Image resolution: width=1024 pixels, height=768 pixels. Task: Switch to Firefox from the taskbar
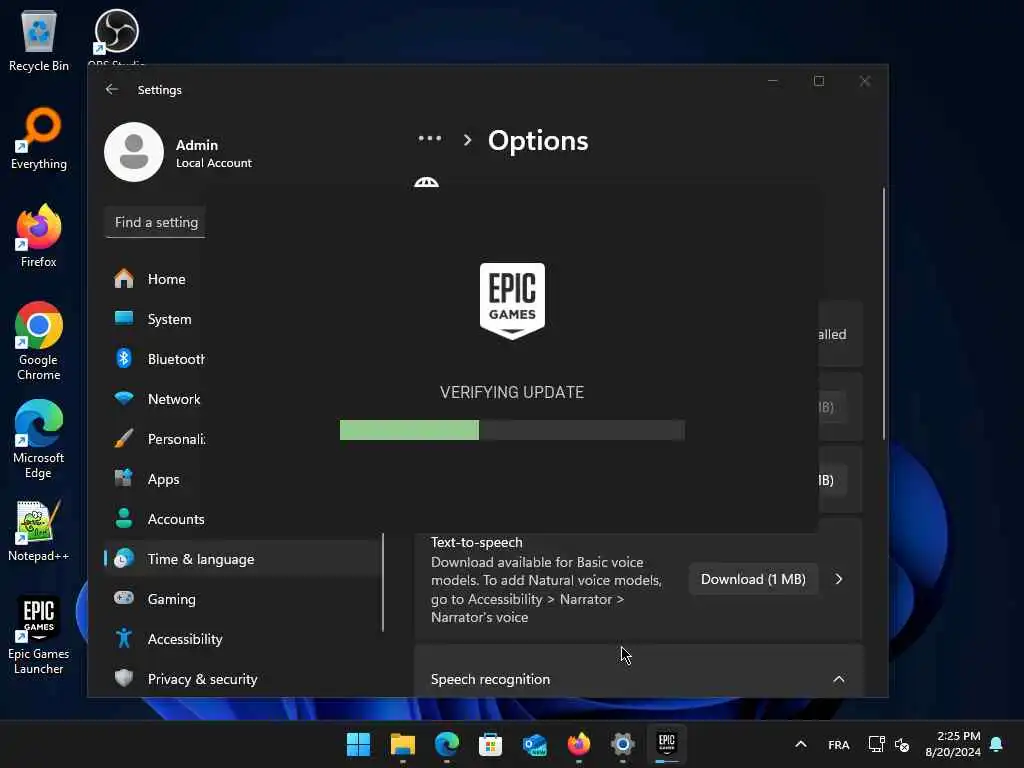[x=579, y=744]
